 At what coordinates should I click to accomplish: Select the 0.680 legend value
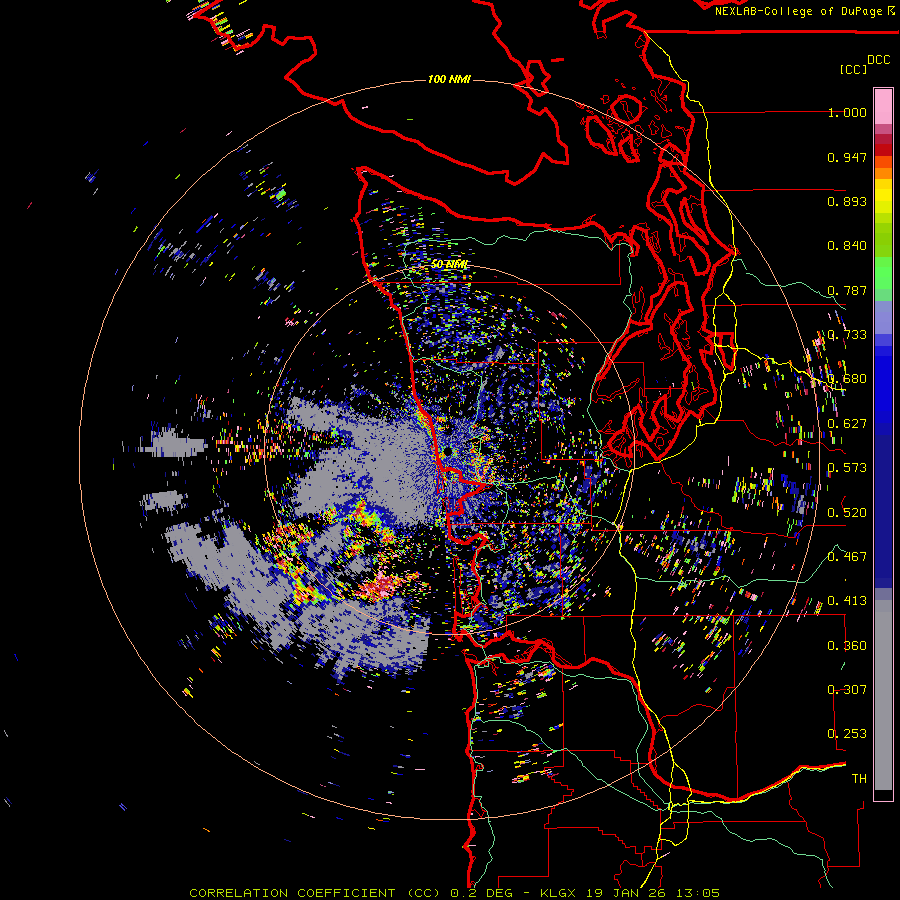[847, 379]
